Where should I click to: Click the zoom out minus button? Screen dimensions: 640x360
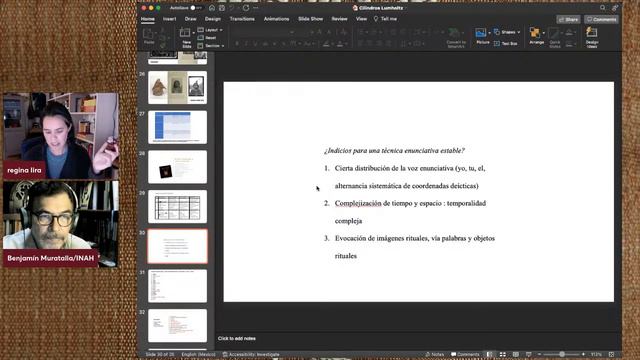point(539,354)
